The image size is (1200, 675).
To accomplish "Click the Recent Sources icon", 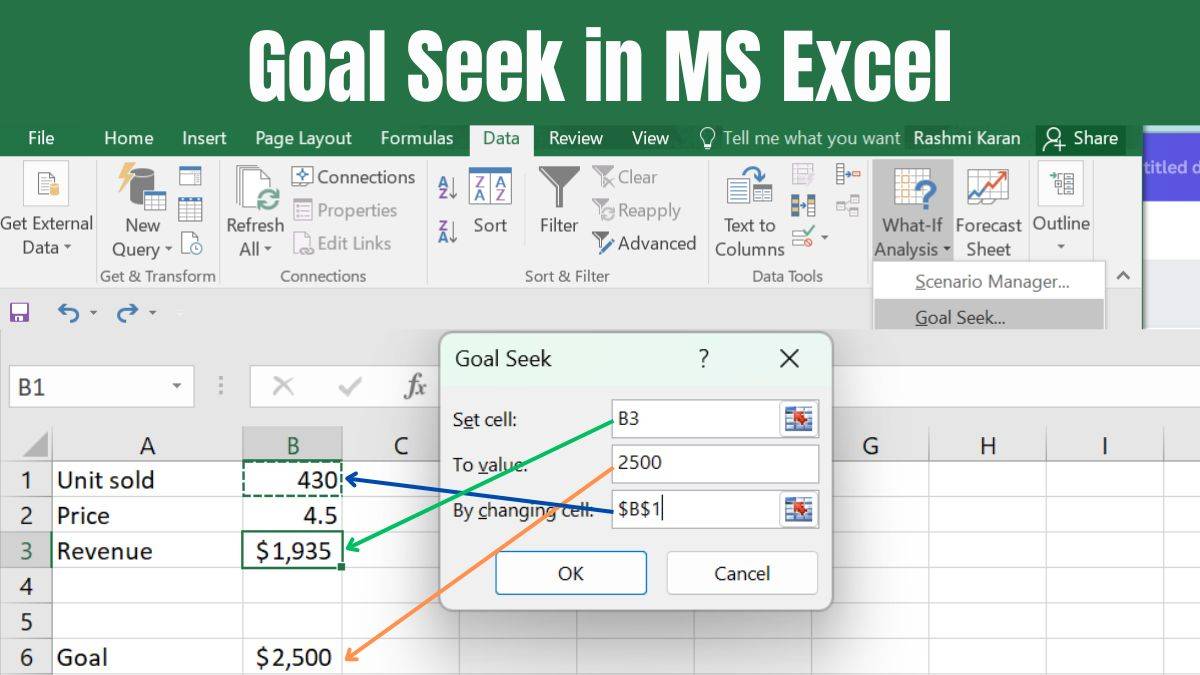I will tap(191, 243).
